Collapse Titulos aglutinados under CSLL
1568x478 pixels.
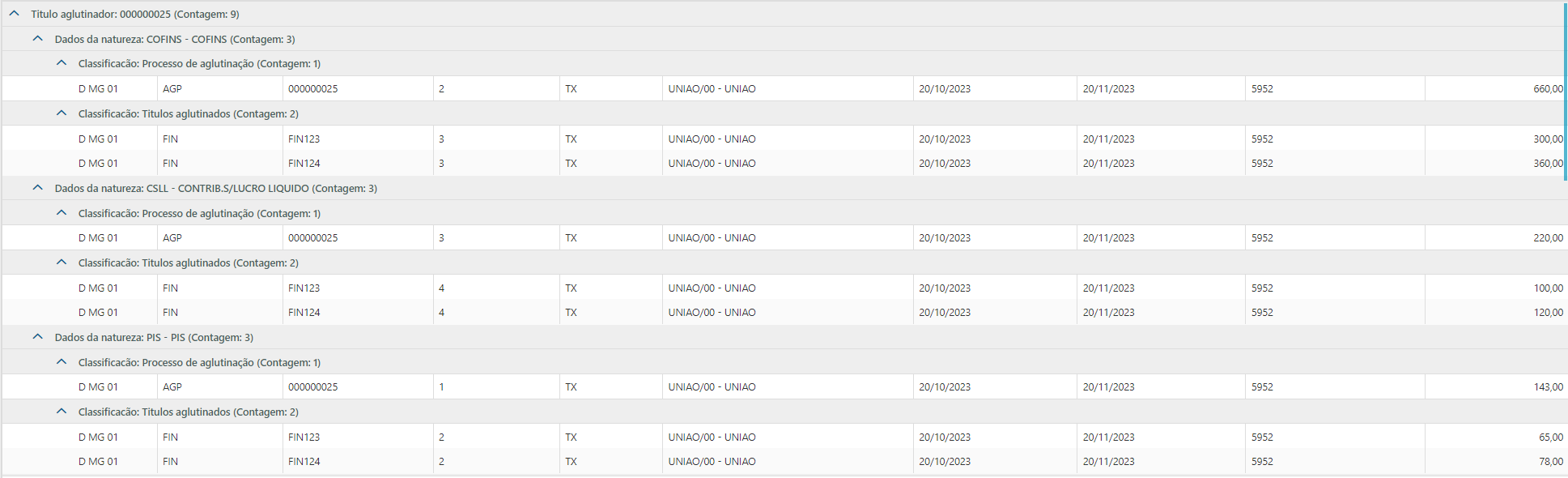point(62,262)
